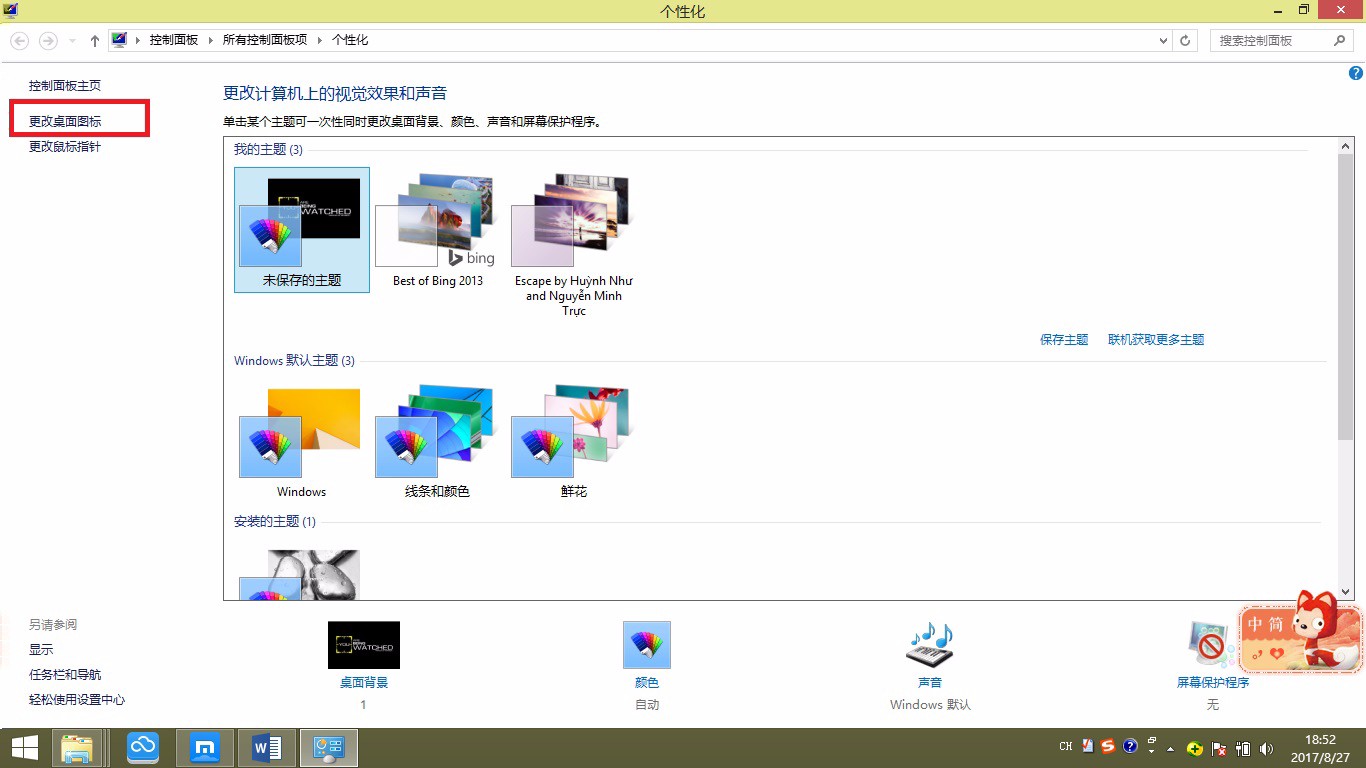Select 个性化 breadcrumb in address bar
This screenshot has height=768, width=1366.
(350, 40)
